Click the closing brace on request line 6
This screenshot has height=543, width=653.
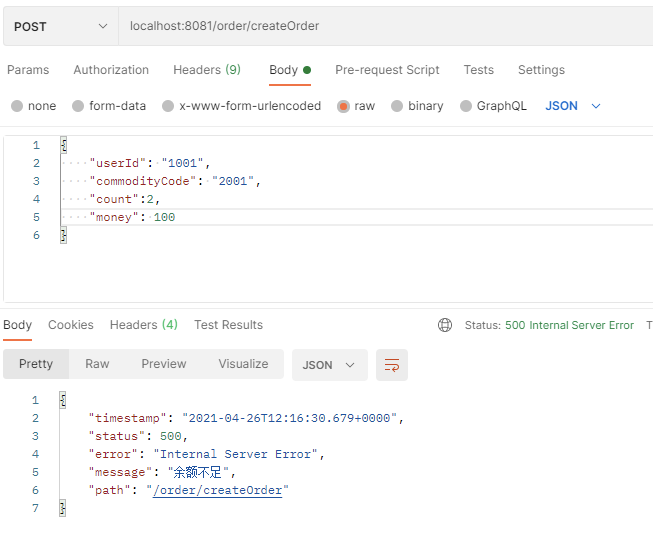[x=63, y=235]
